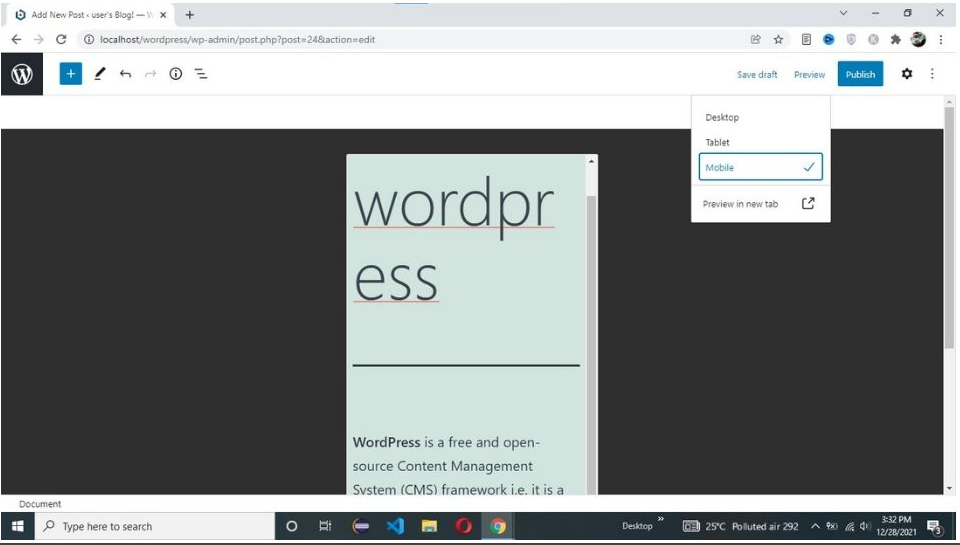
Task: Close the Add New Post tab
Action: pos(163,15)
